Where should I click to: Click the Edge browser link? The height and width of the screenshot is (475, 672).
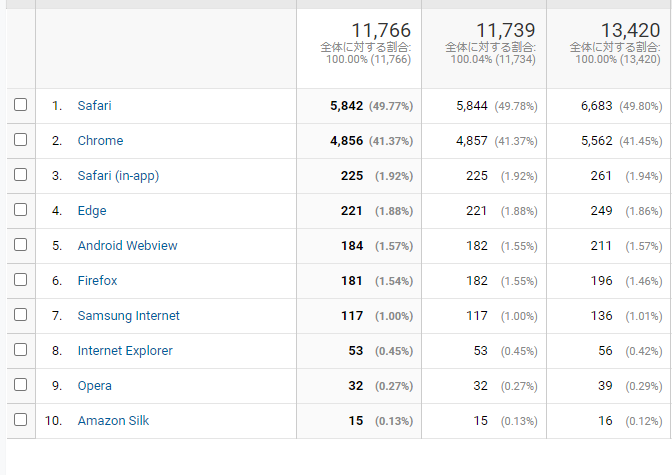[92, 211]
